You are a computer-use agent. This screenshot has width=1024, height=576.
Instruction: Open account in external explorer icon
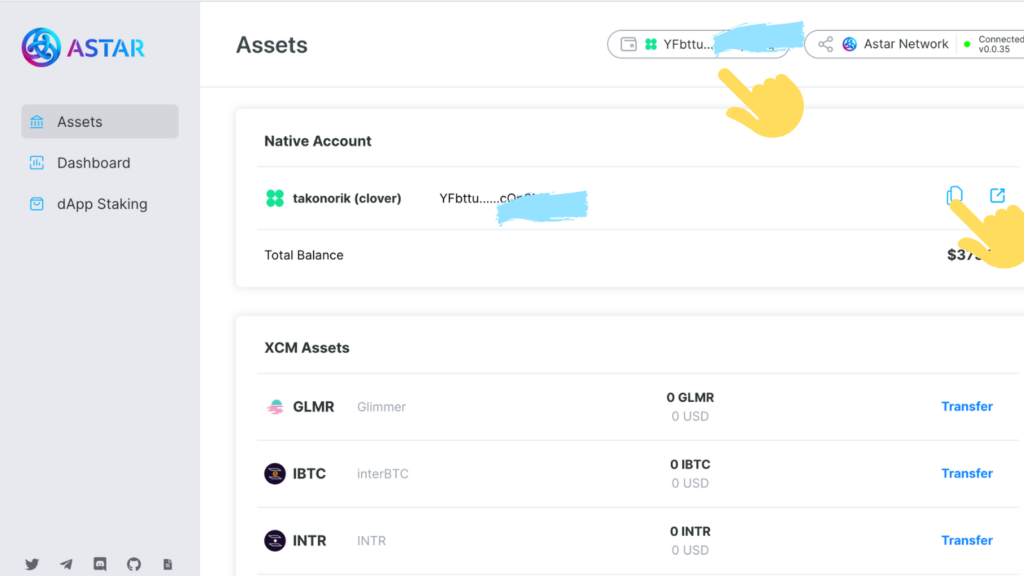point(997,195)
